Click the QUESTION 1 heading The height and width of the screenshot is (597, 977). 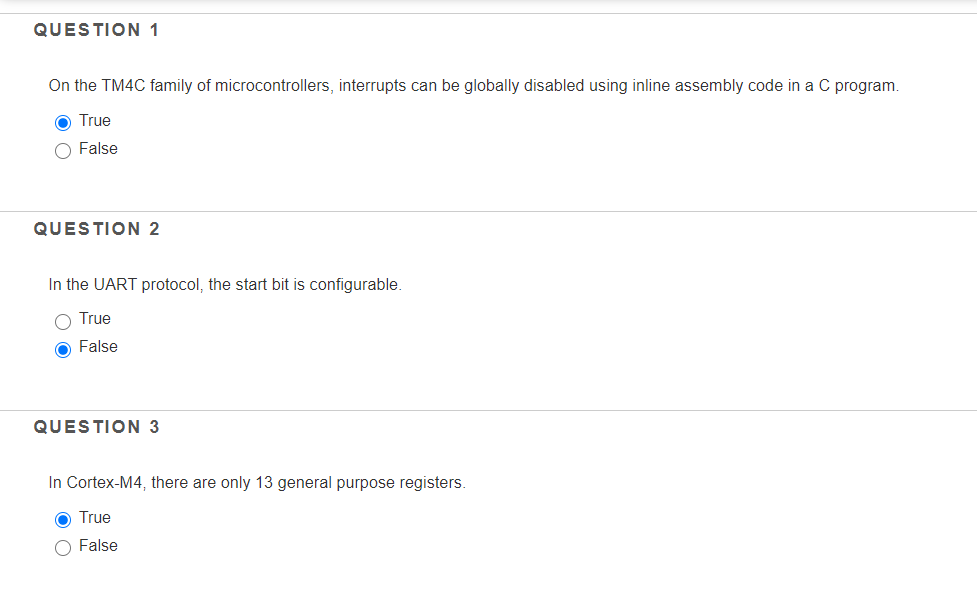coord(97,30)
